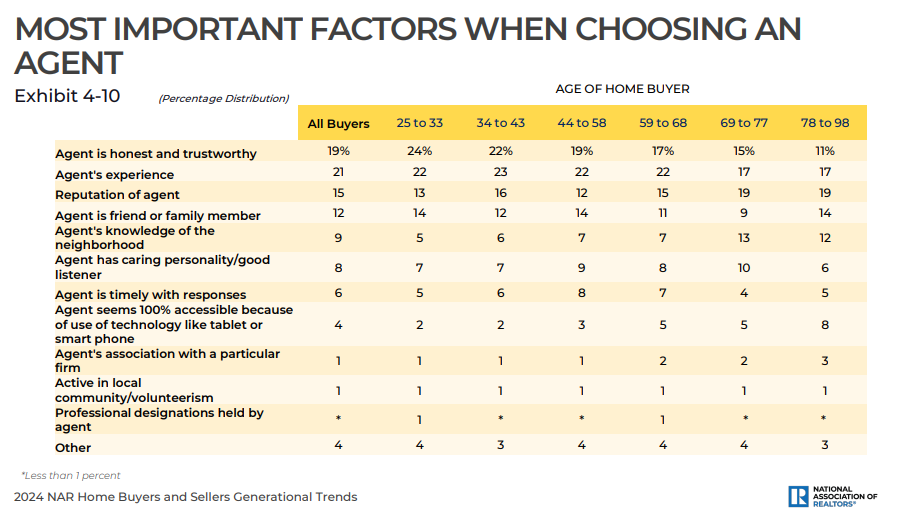Click the 24% value for honest and trustworthy
Image resolution: width=904 pixels, height=508 pixels.
coord(420,151)
